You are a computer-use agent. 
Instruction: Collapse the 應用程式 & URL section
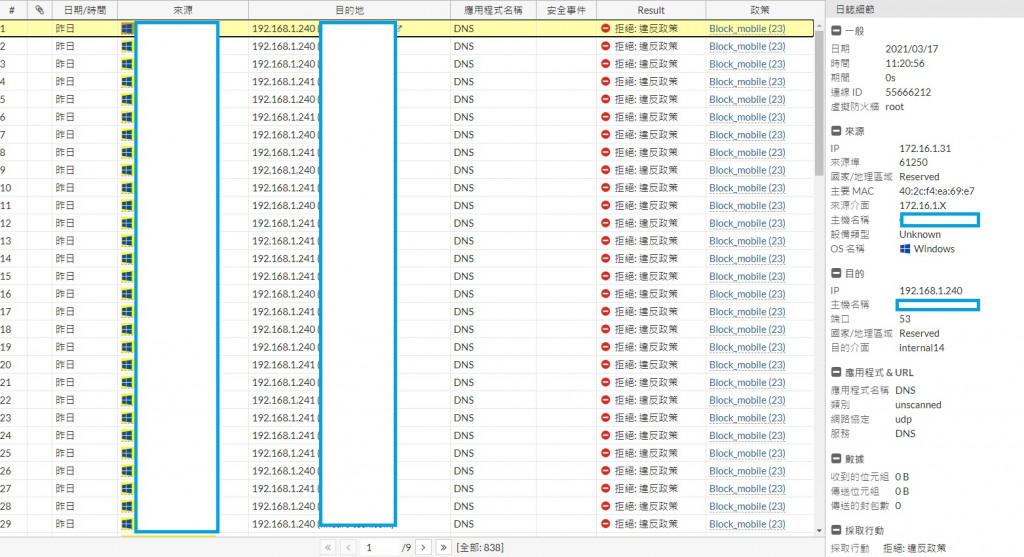point(836,372)
